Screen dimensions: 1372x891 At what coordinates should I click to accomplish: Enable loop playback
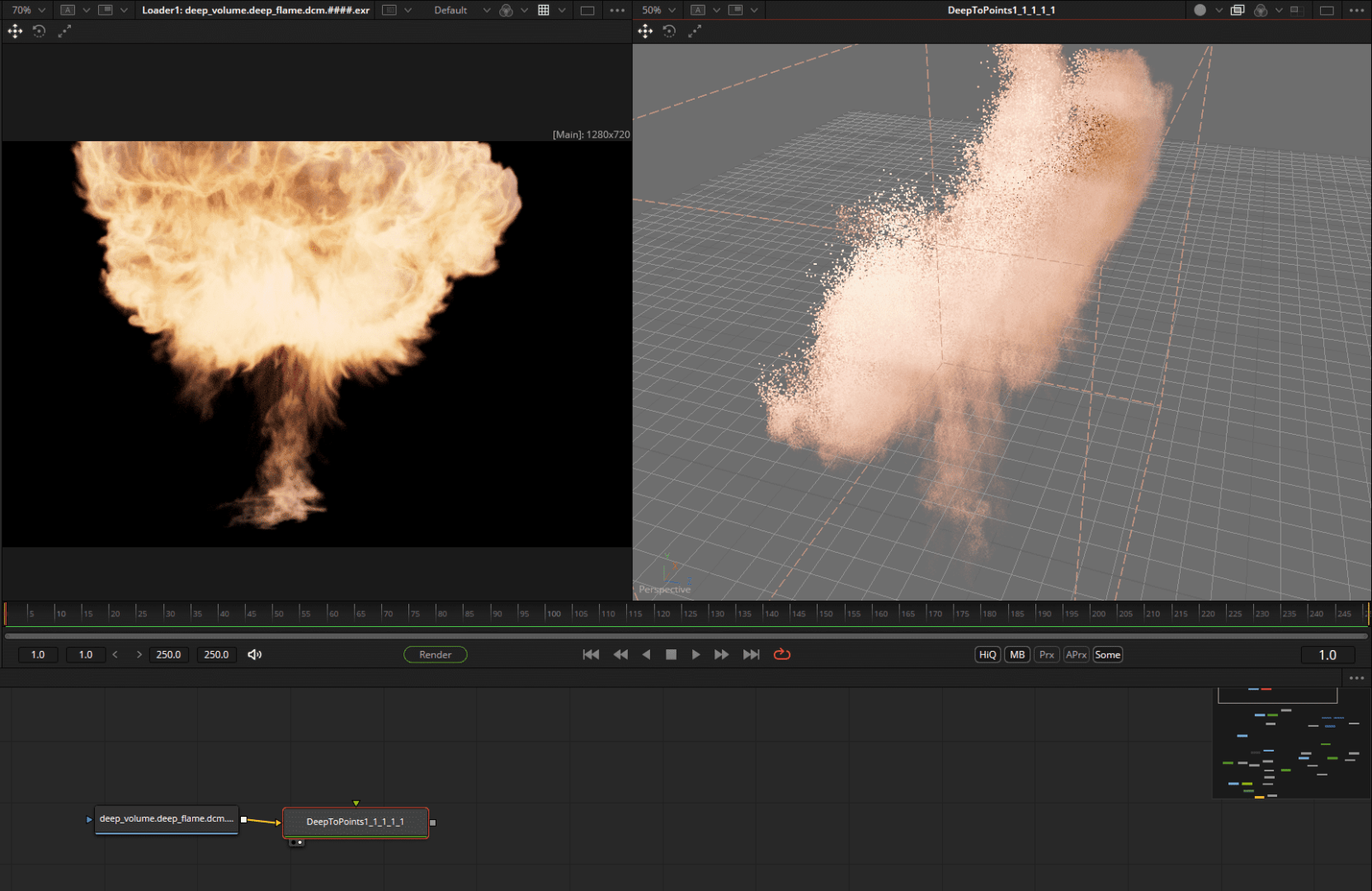pyautogui.click(x=781, y=654)
